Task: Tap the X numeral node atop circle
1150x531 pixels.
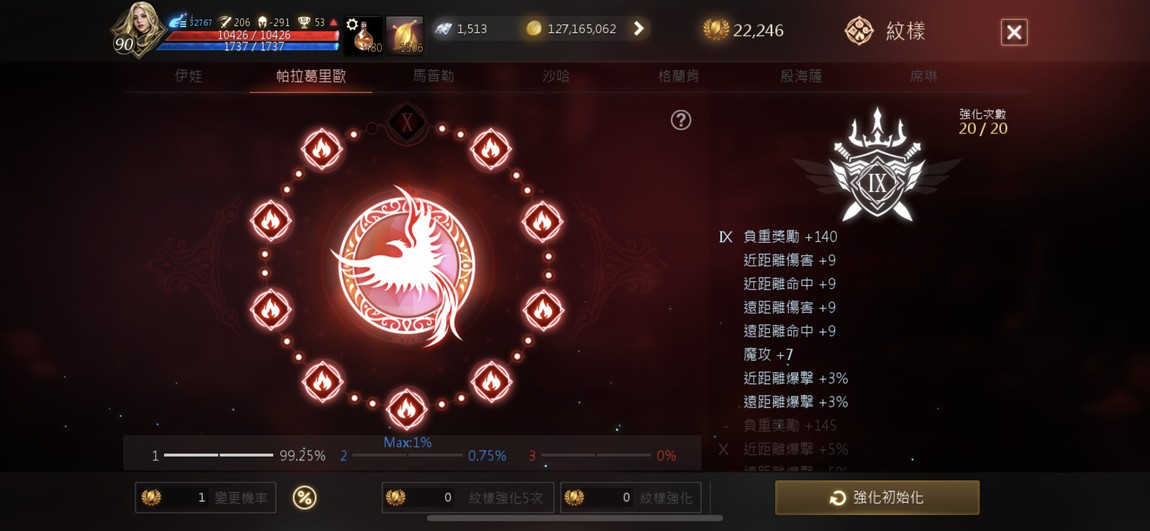Action: [406, 121]
